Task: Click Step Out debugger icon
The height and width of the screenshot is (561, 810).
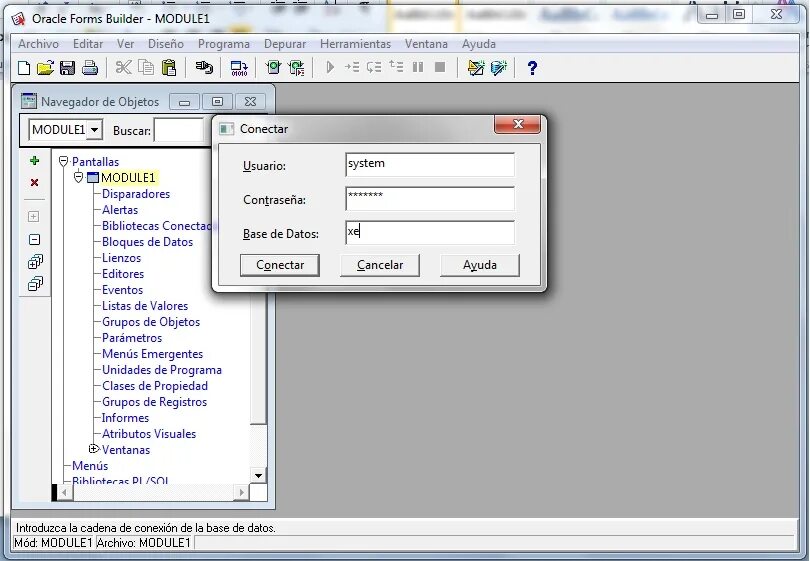Action: pyautogui.click(x=396, y=67)
